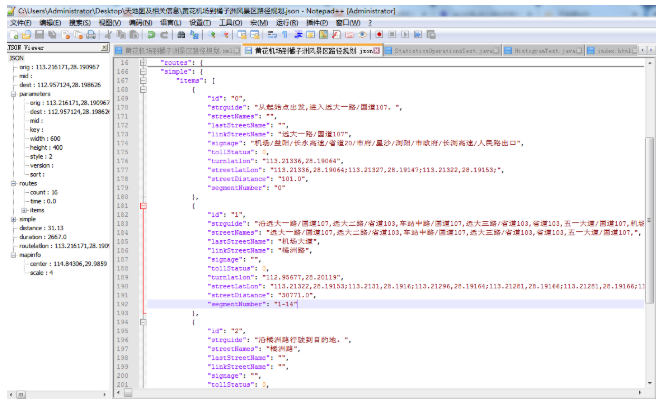656x403 pixels.
Task: Click the Cut scissors toolbar icon
Action: coord(108,34)
